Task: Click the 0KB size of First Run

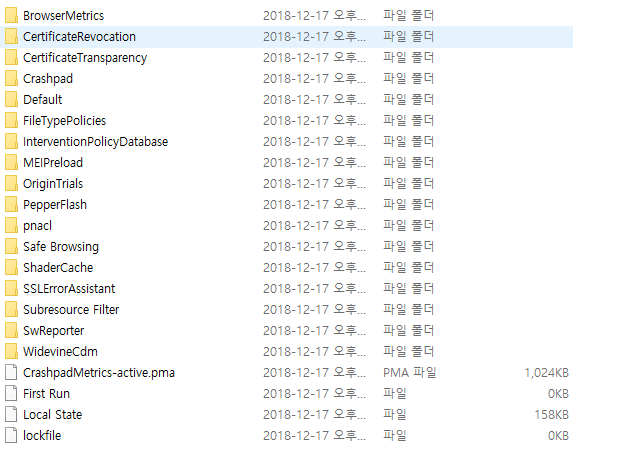Action: click(x=559, y=394)
